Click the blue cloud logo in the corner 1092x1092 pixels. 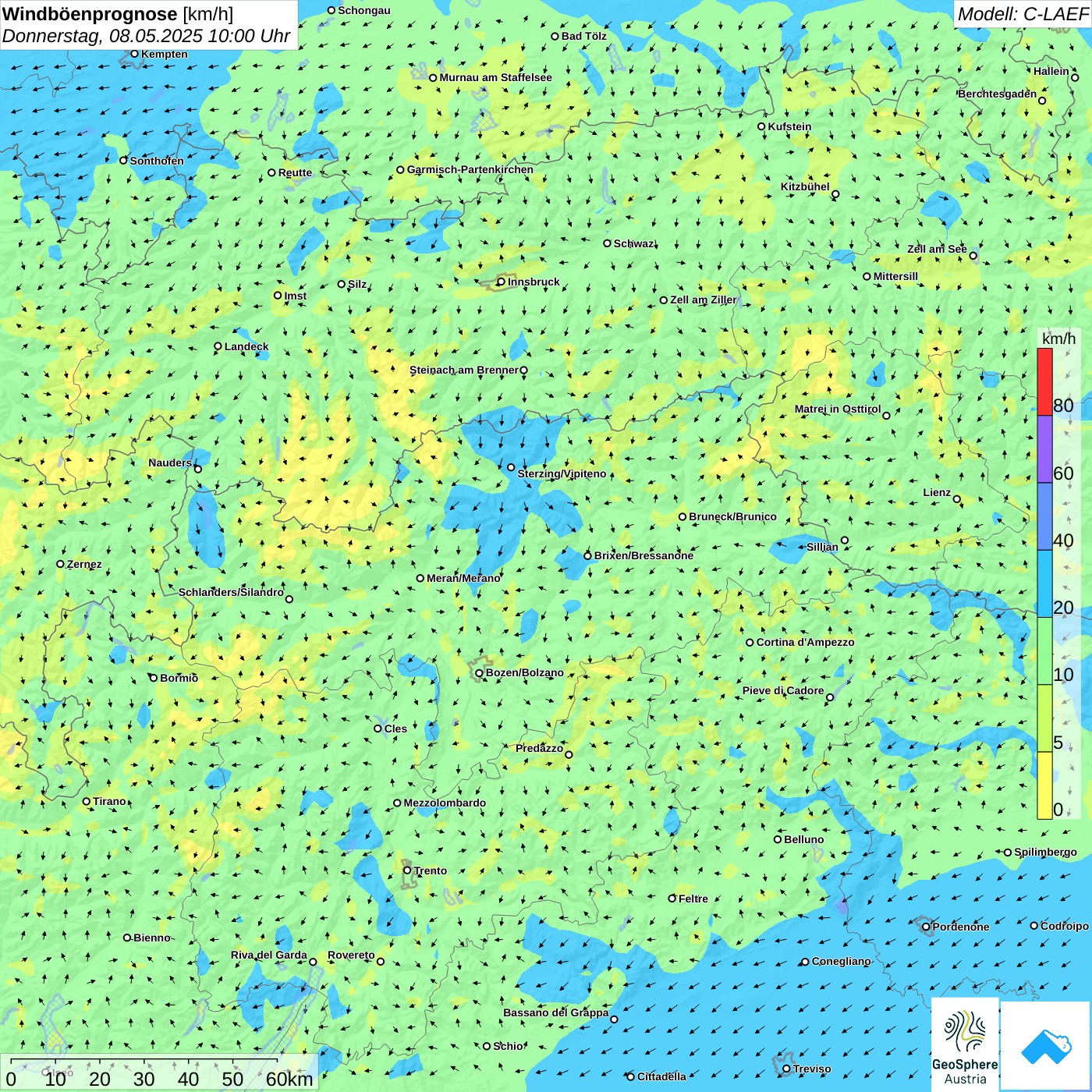(x=1045, y=1045)
